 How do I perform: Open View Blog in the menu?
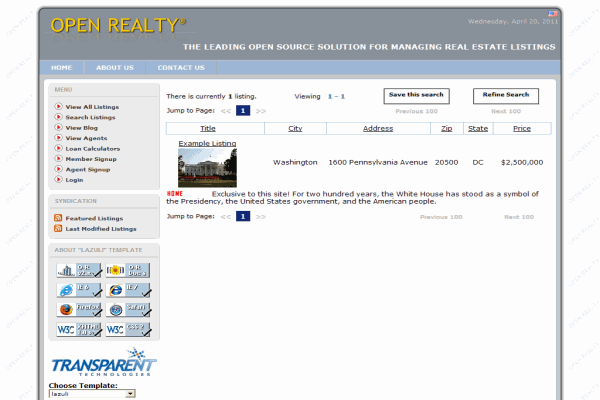[82, 127]
